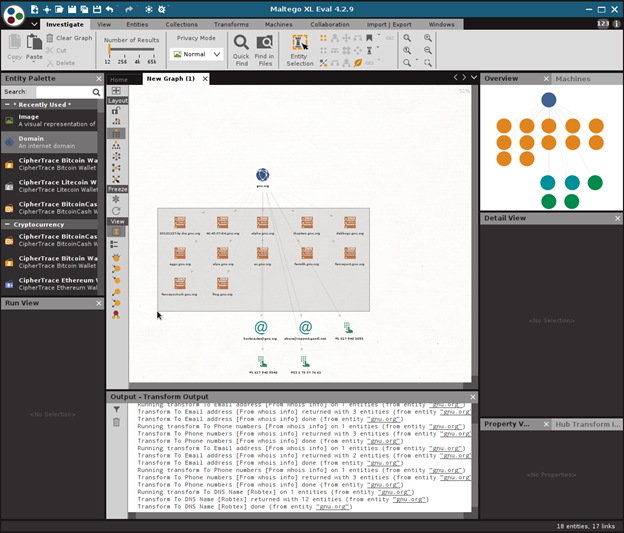Choose organic layout icon in sidebar
This screenshot has height=533, width=624.
coord(116,168)
